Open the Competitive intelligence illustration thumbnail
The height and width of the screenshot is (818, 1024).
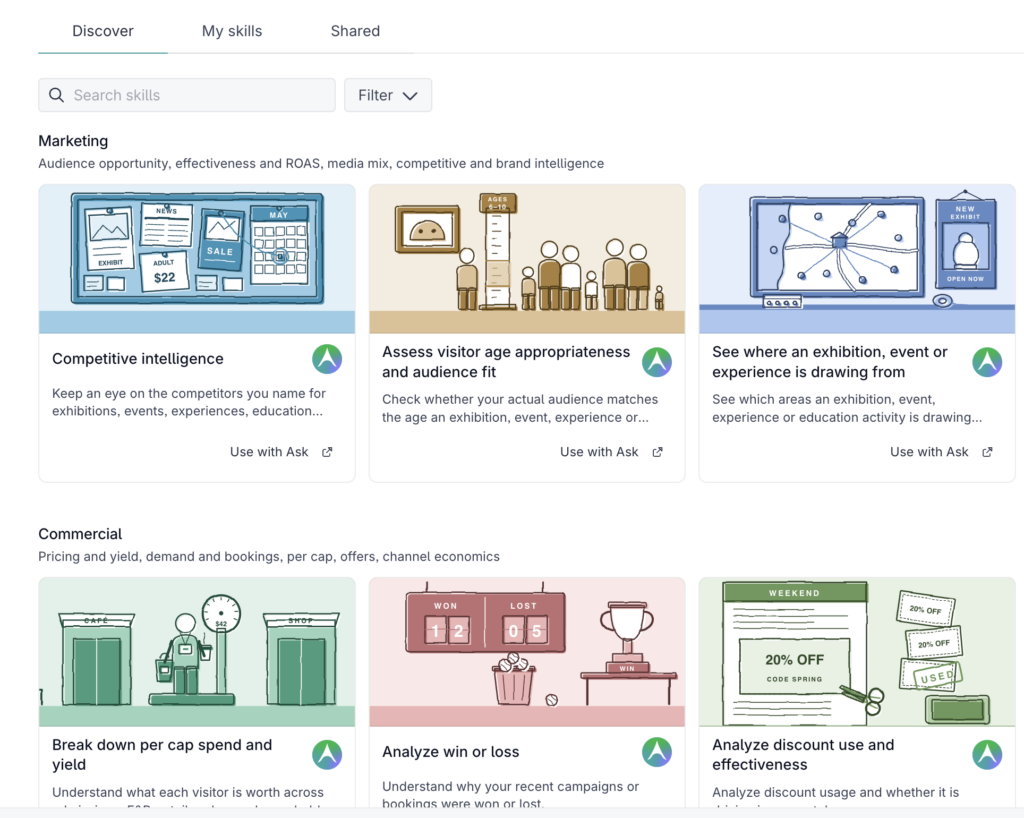coord(197,259)
